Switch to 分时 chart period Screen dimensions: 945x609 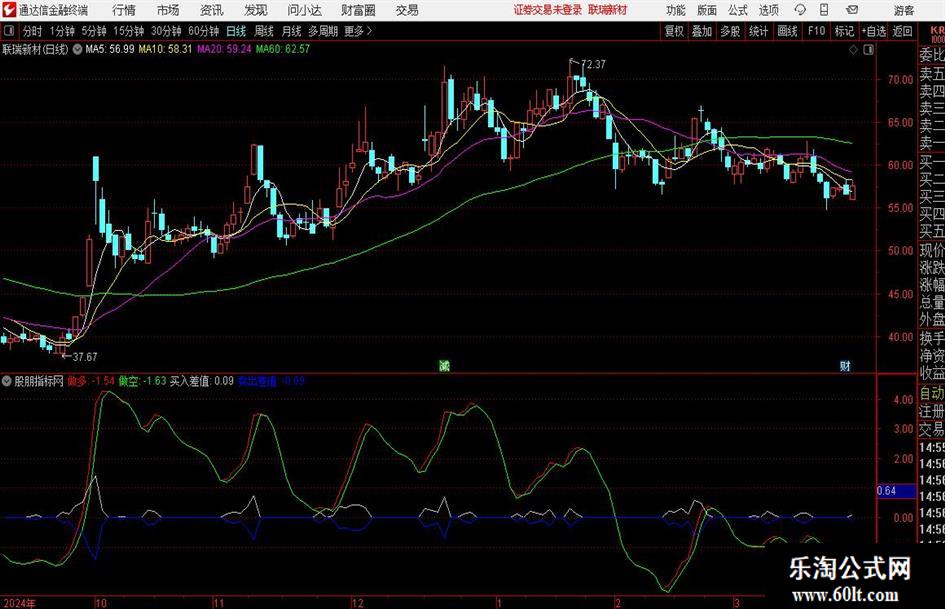coord(33,31)
